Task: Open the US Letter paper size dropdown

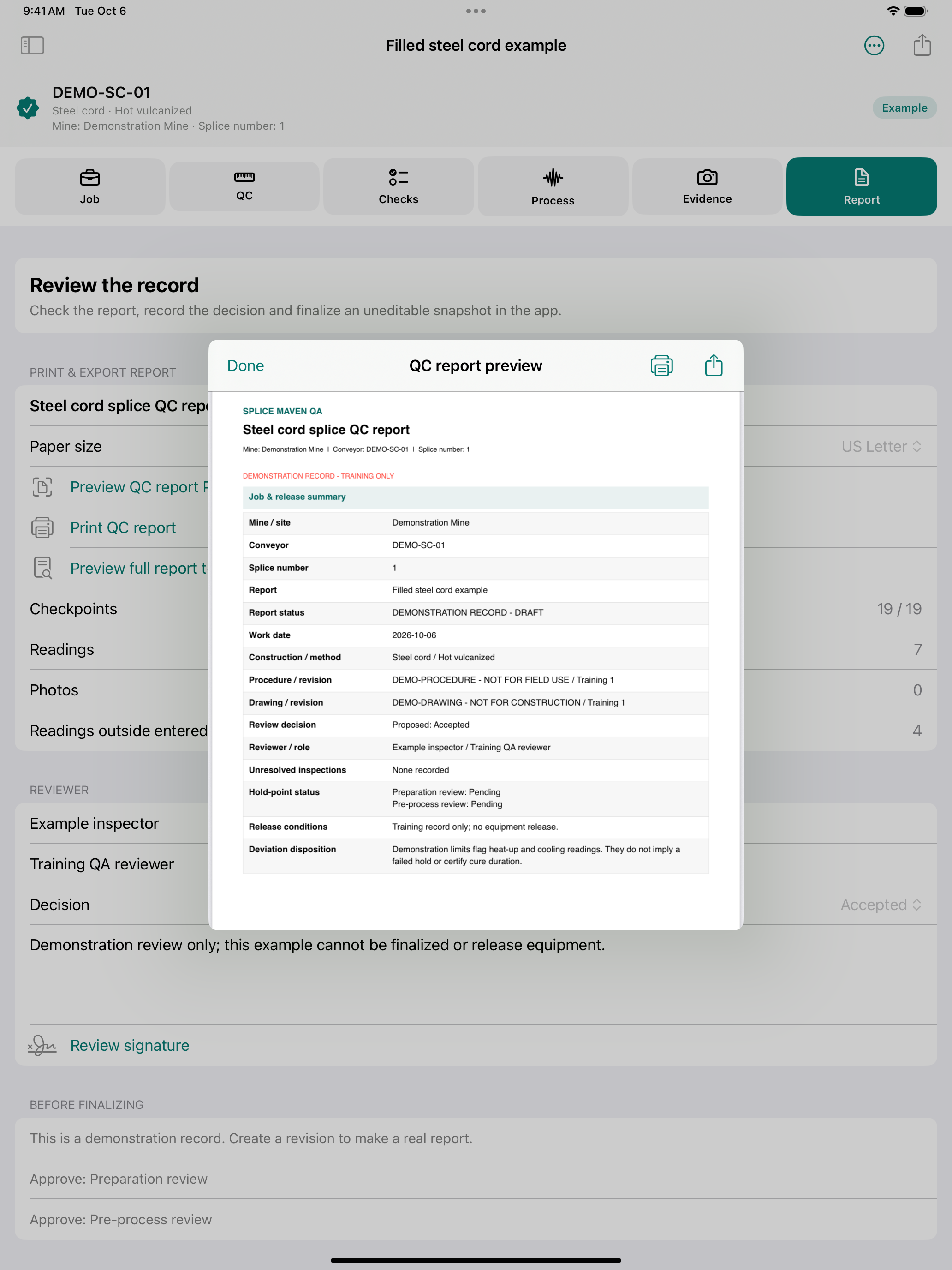Action: coord(881,446)
